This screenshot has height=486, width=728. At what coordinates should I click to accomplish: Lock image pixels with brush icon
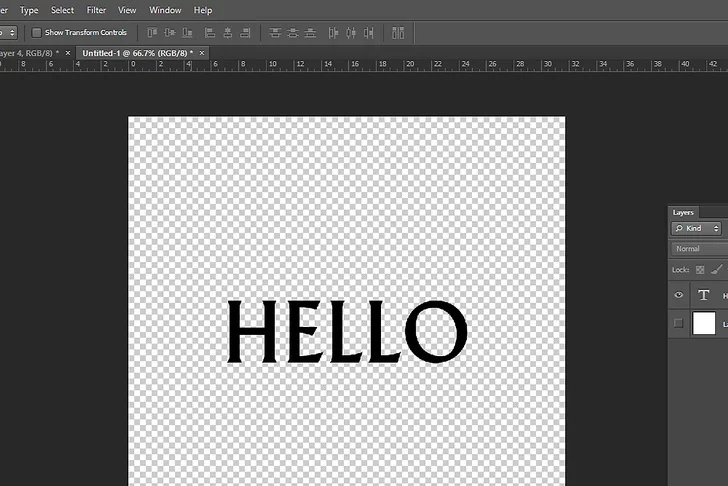pos(717,269)
